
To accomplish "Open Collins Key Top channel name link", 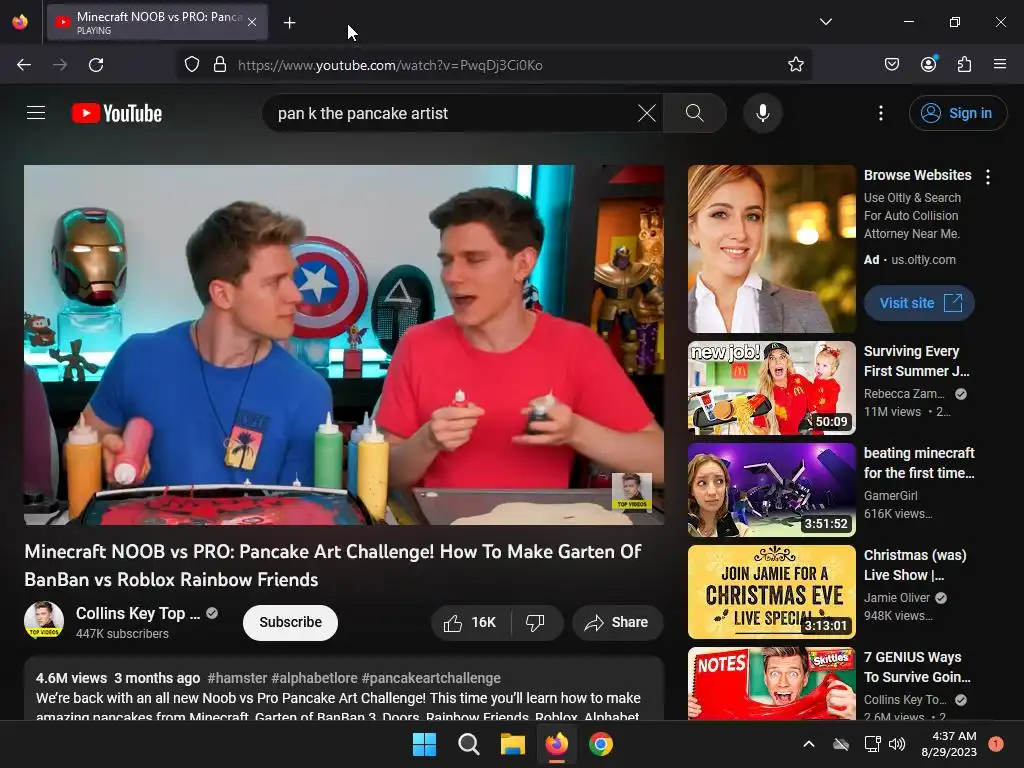I will (x=138, y=613).
